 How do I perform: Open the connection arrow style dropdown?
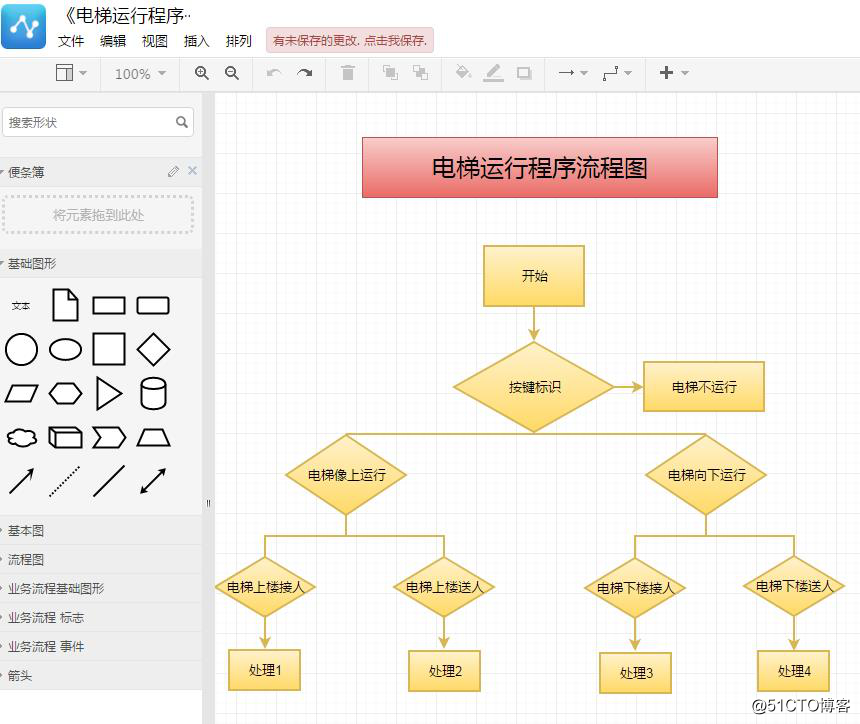tap(573, 73)
